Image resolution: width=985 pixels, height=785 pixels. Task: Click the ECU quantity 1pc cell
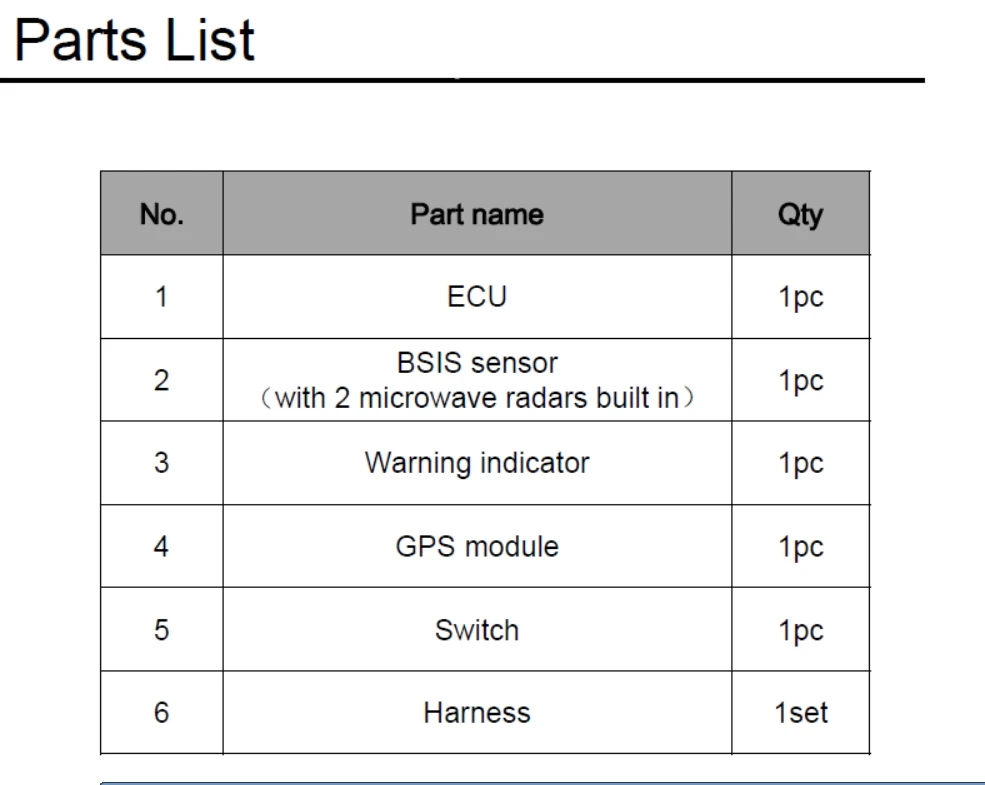[x=800, y=297]
